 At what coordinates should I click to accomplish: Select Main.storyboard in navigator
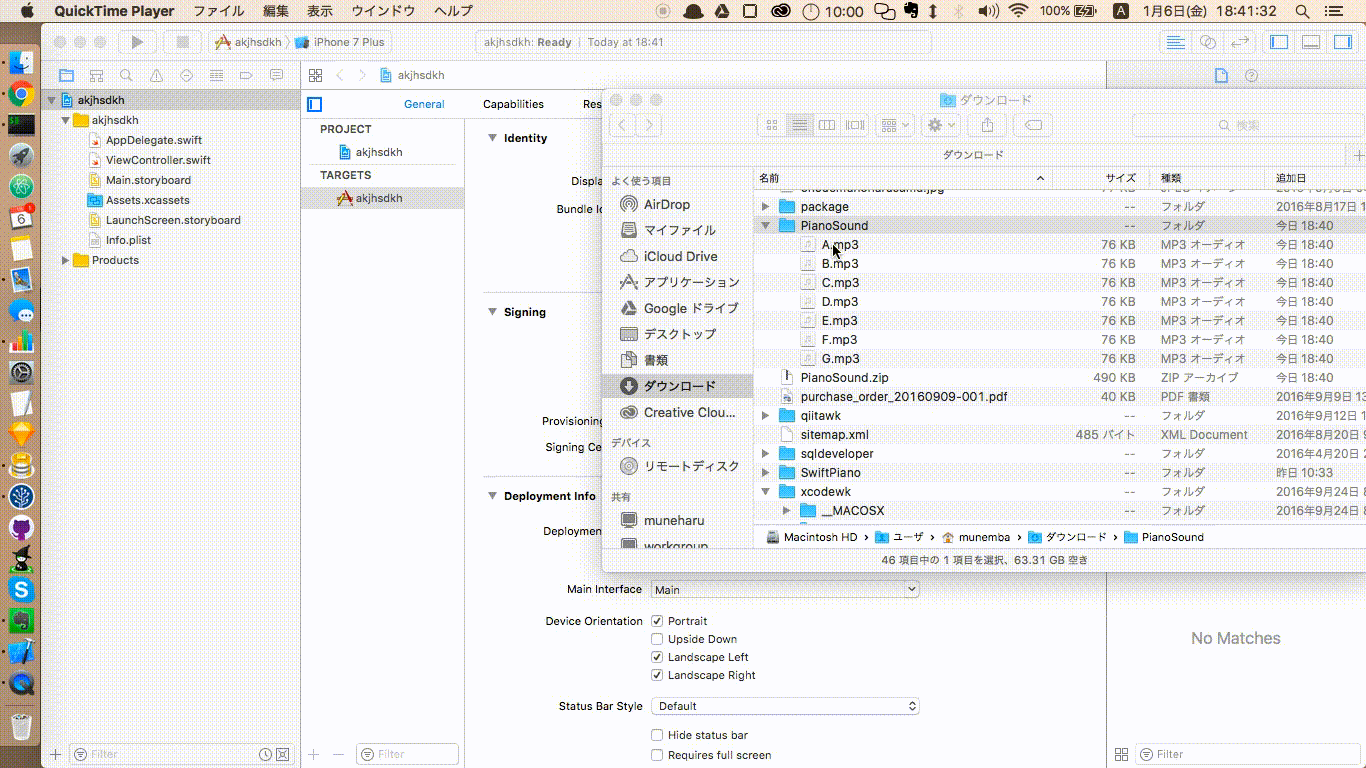click(148, 180)
